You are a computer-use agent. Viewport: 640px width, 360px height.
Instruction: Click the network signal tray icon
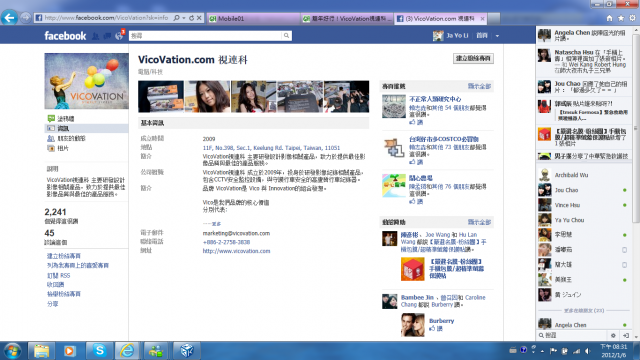[x=577, y=351]
